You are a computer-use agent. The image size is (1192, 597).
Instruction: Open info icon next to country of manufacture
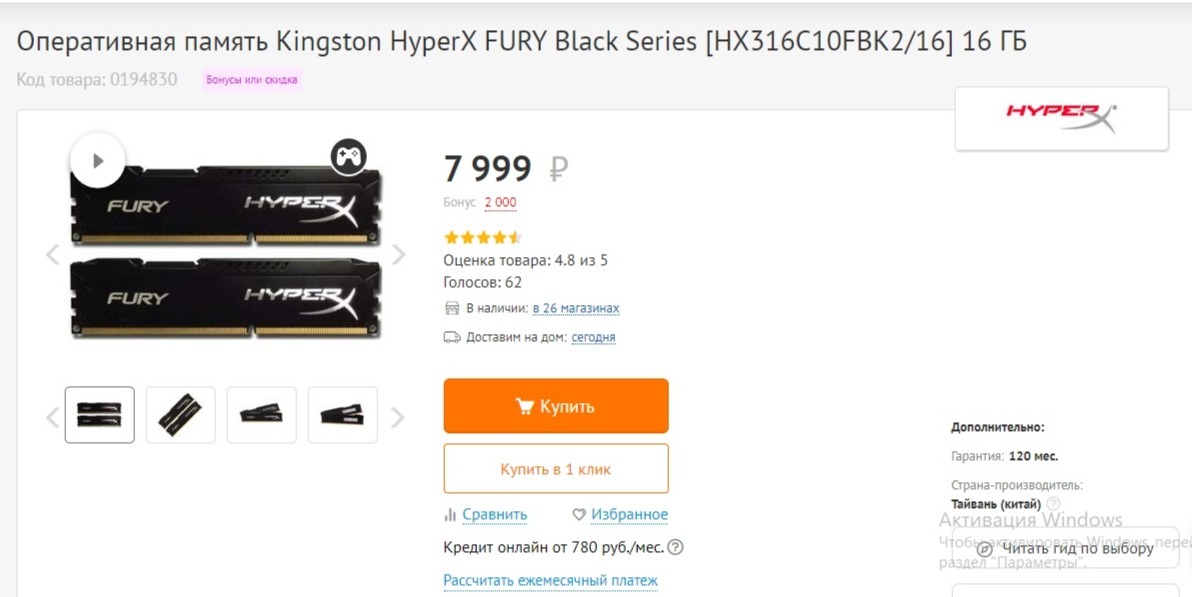1053,504
